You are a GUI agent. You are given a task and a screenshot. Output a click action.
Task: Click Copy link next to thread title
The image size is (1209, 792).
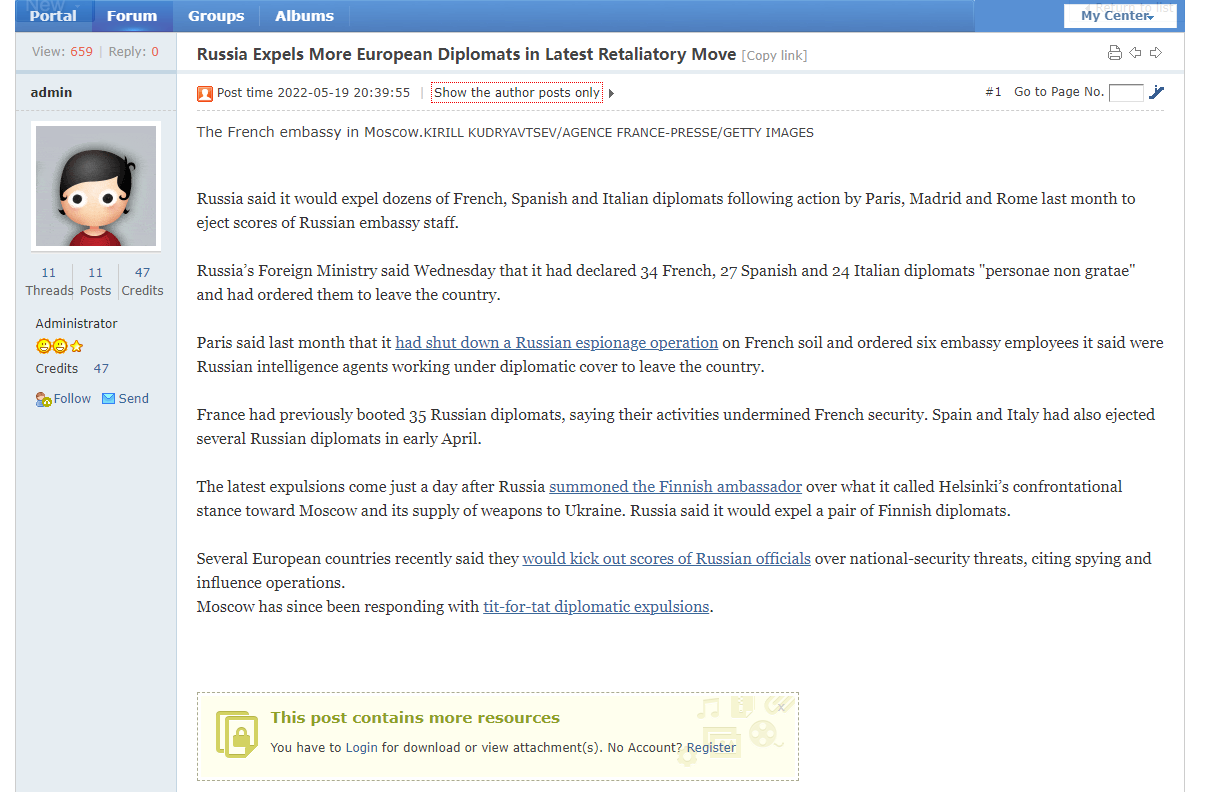[774, 55]
